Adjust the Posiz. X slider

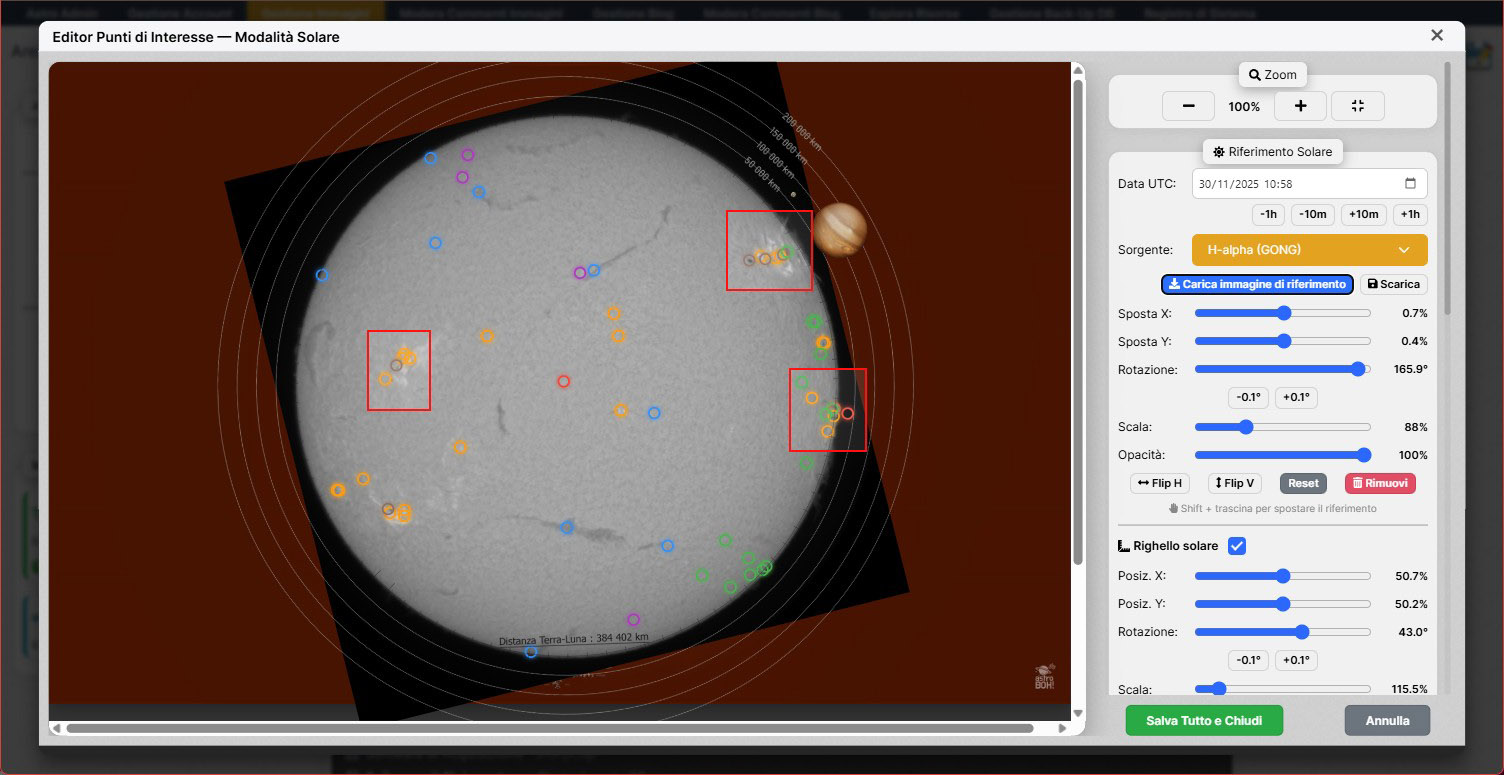tap(1283, 576)
